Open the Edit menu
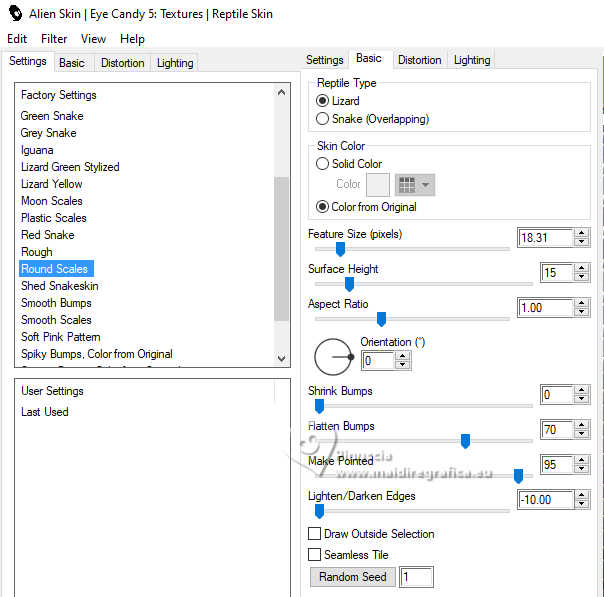Screen dimensions: 604x597 tap(17, 39)
